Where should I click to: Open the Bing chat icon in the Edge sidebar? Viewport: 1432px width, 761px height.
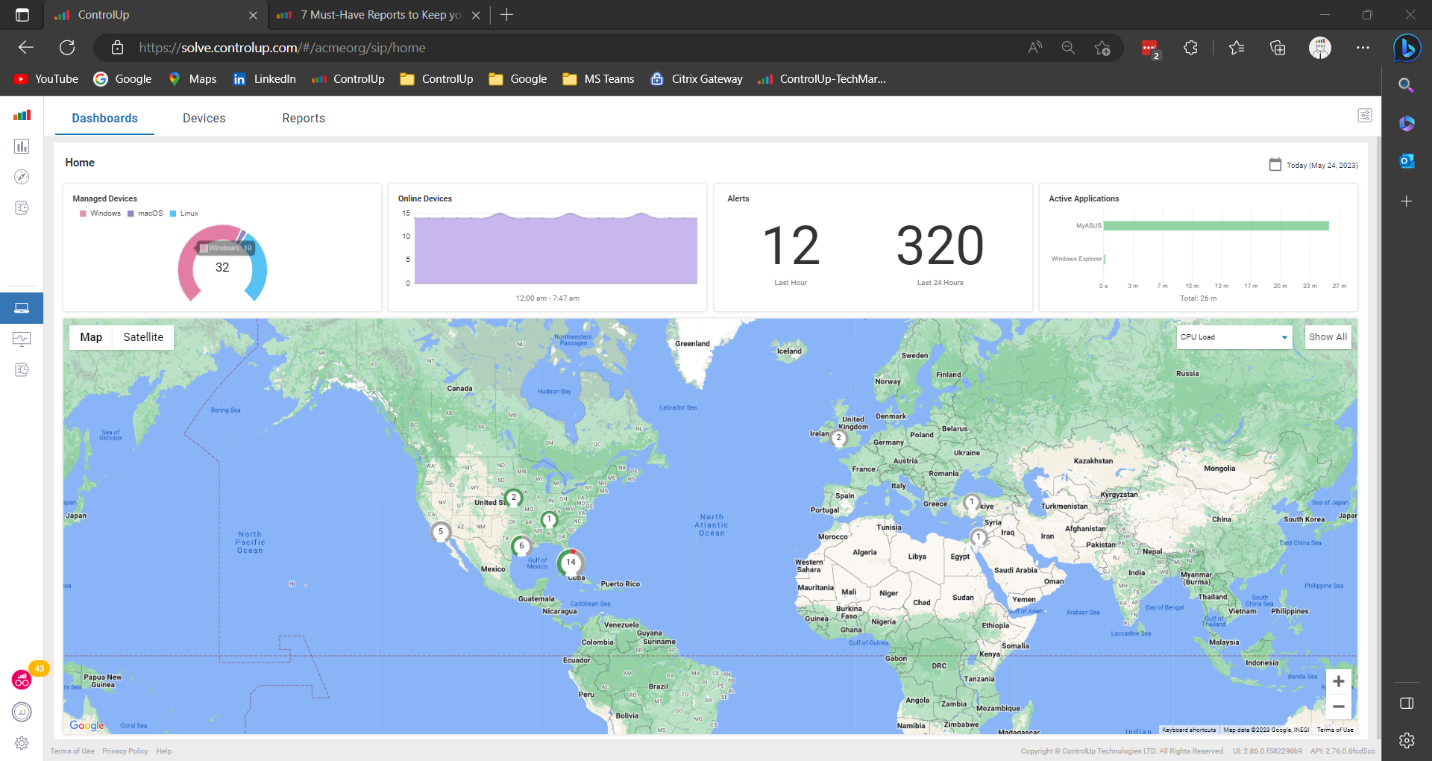point(1407,47)
